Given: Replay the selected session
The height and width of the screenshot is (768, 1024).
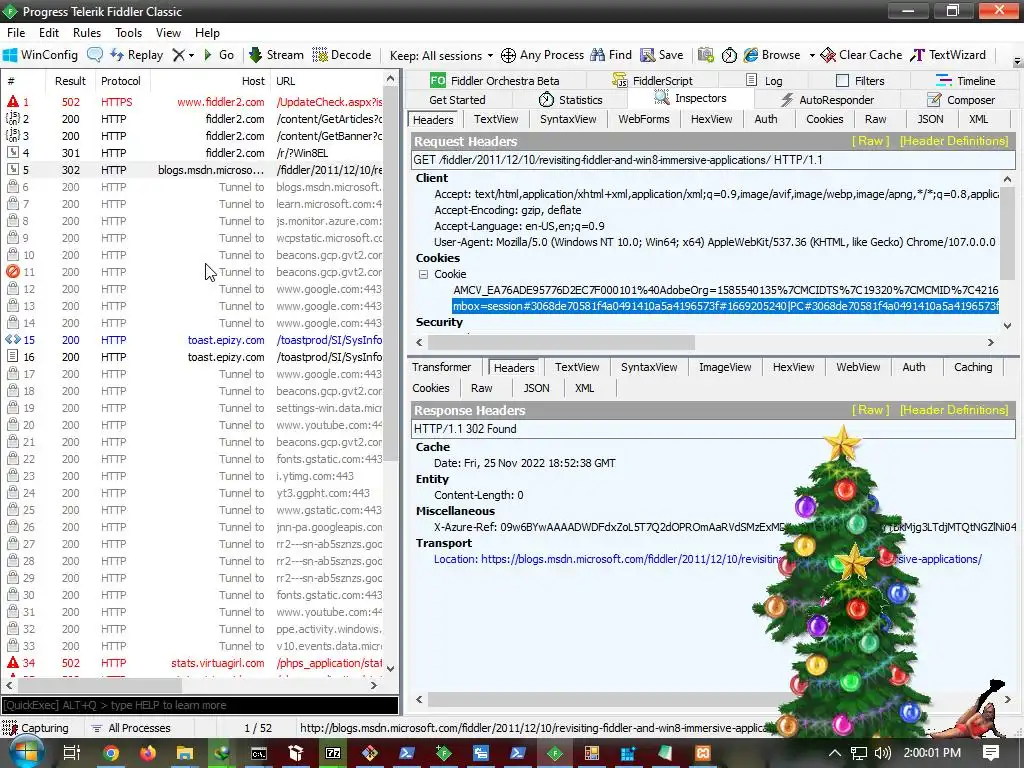Looking at the screenshot, I should pos(136,55).
